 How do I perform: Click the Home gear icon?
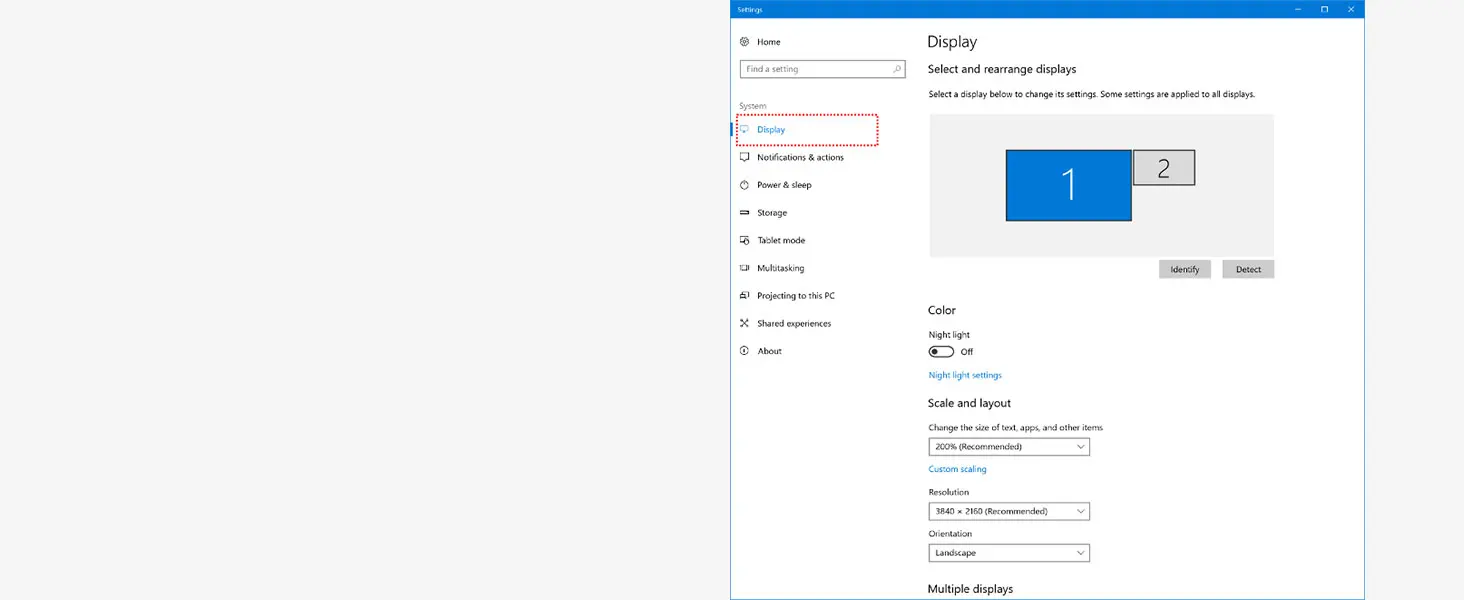[744, 42]
